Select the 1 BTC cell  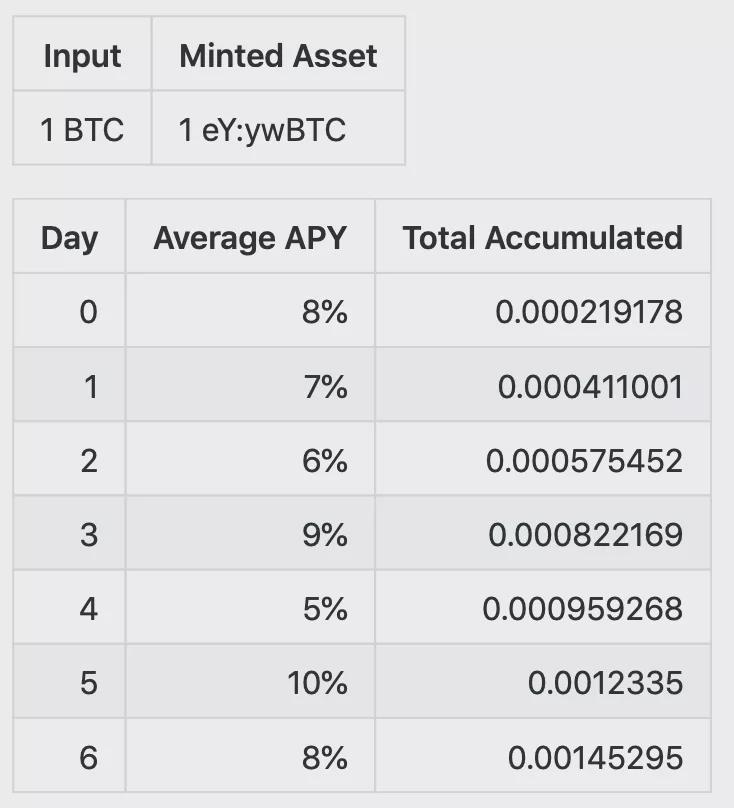pyautogui.click(x=82, y=128)
